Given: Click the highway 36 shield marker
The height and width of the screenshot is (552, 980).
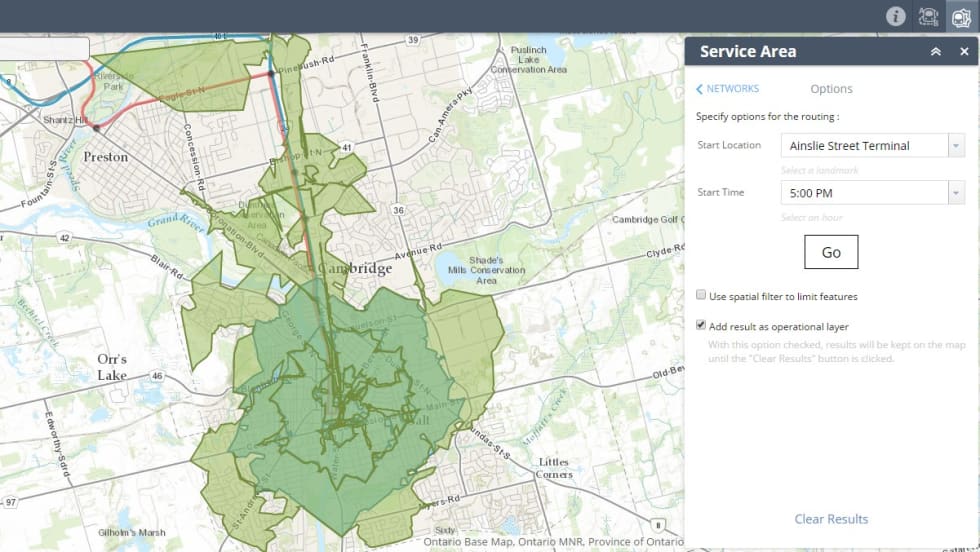Looking at the screenshot, I should (398, 210).
